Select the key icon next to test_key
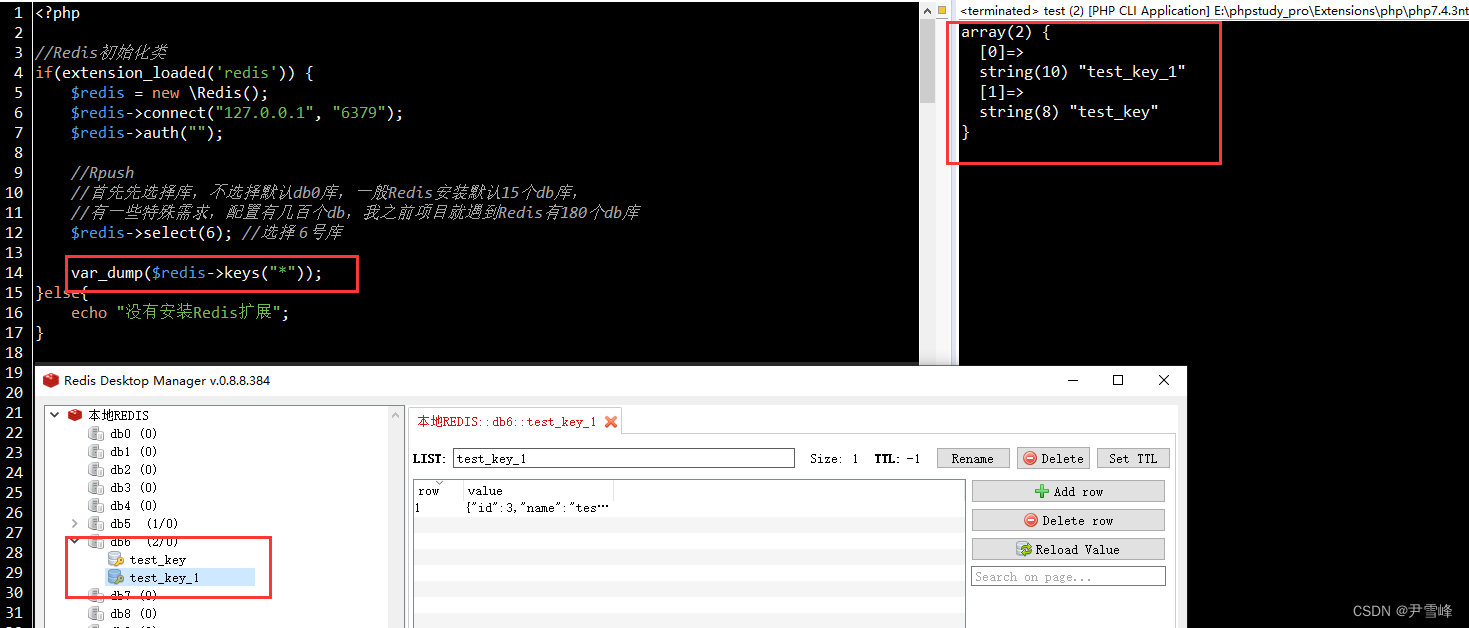The image size is (1469, 628). (115, 559)
